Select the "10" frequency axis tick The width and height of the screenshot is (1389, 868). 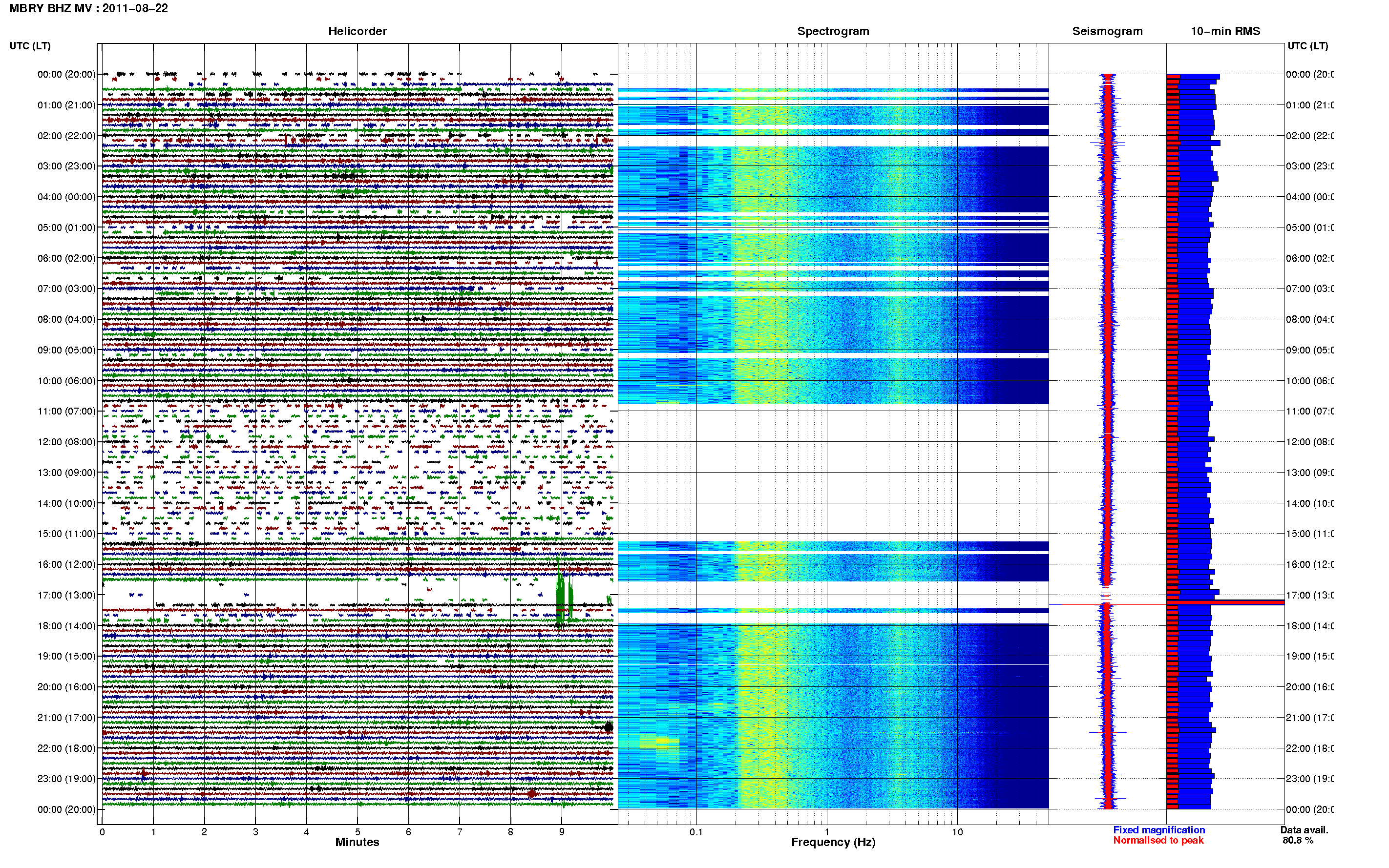click(957, 832)
